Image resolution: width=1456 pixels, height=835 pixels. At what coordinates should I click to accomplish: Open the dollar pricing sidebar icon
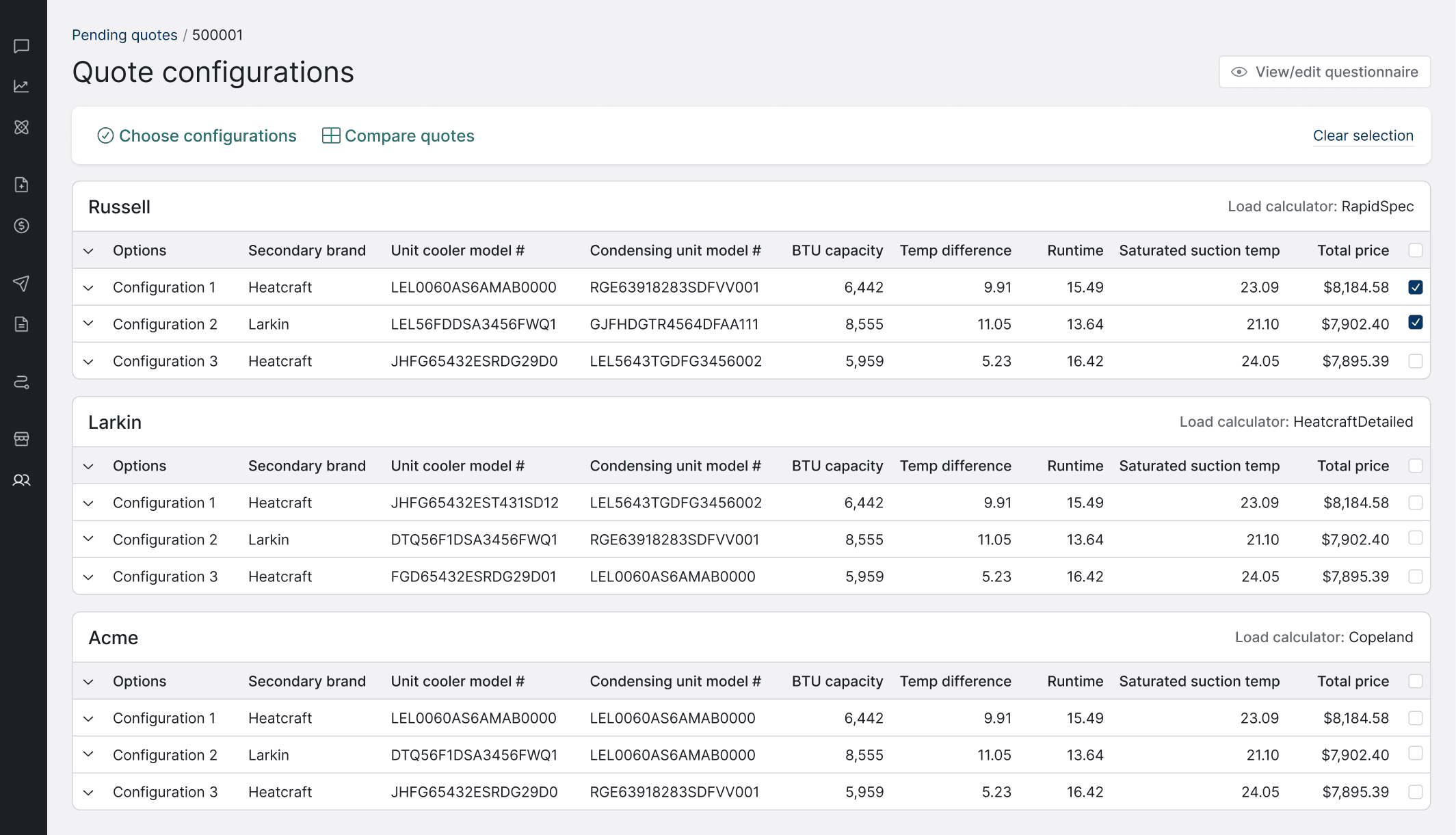pos(21,226)
